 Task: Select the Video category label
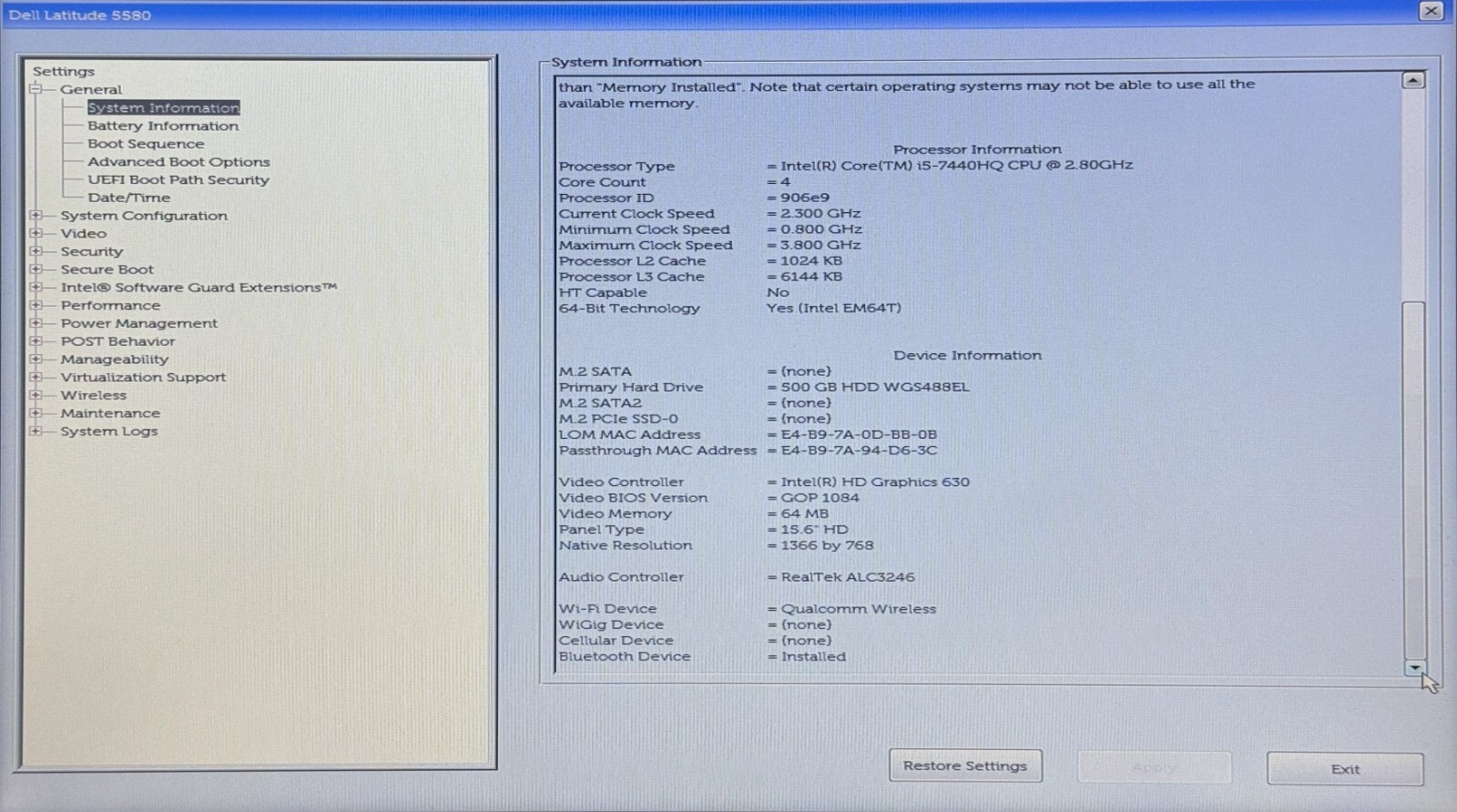point(84,233)
